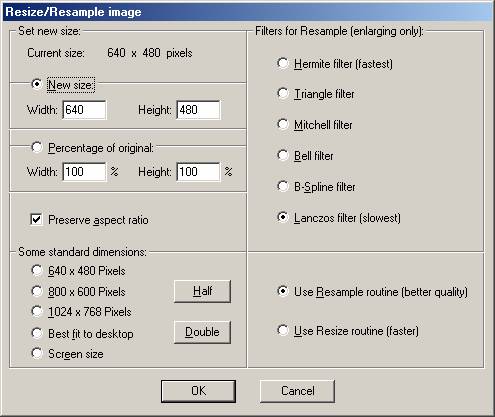Focus the percentage Height input box
The height and width of the screenshot is (417, 495).
(198, 172)
